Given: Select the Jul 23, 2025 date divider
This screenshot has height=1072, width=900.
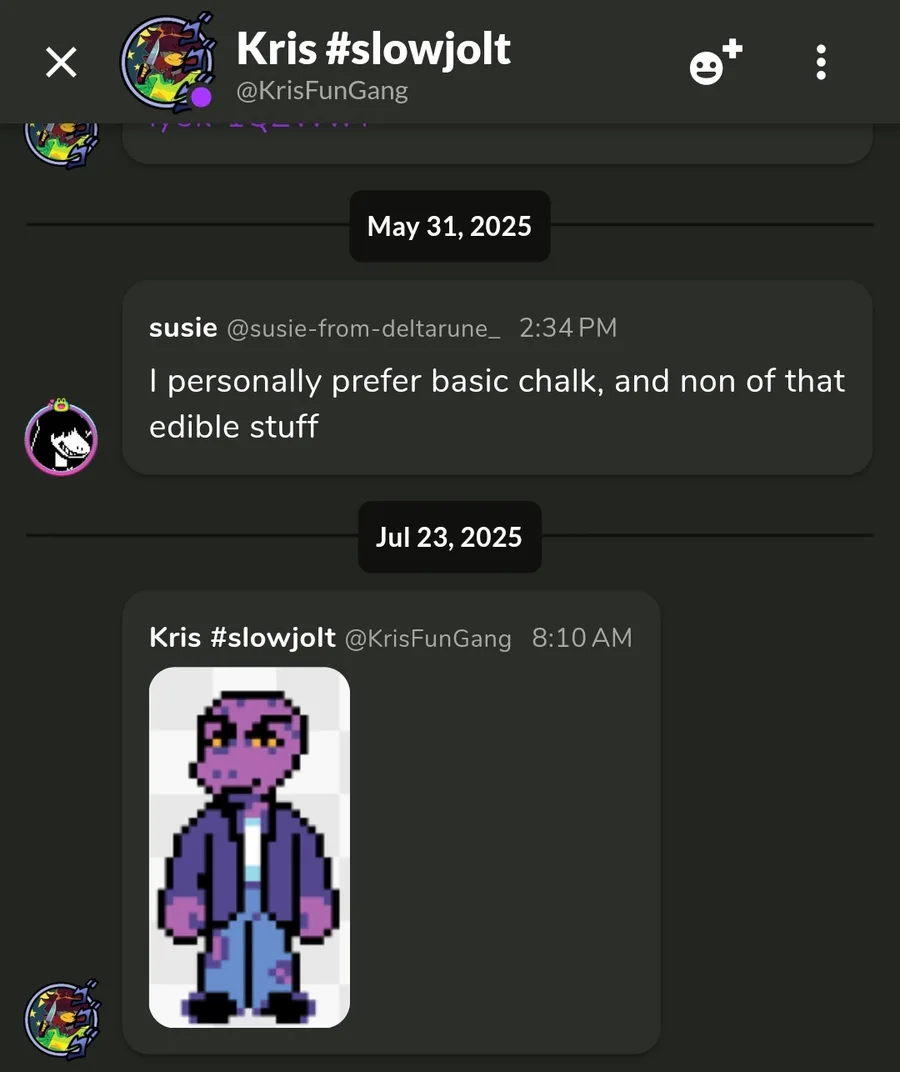Looking at the screenshot, I should tap(449, 537).
